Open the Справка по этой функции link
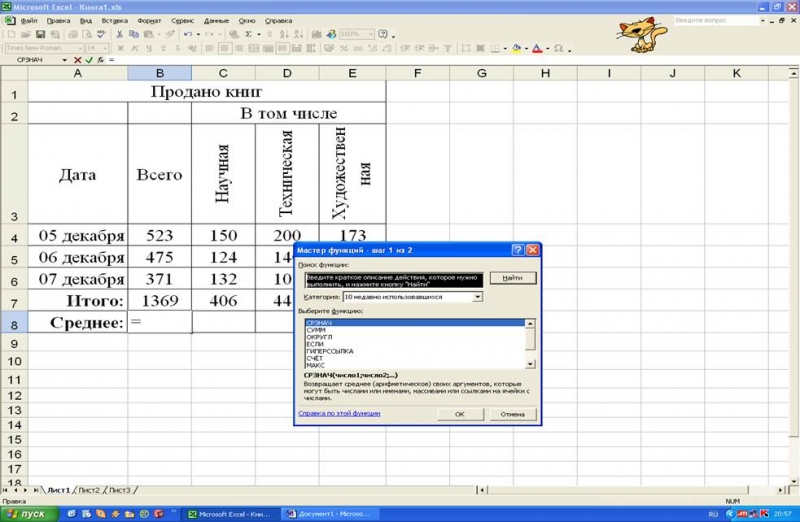This screenshot has width=800, height=522. 339,413
